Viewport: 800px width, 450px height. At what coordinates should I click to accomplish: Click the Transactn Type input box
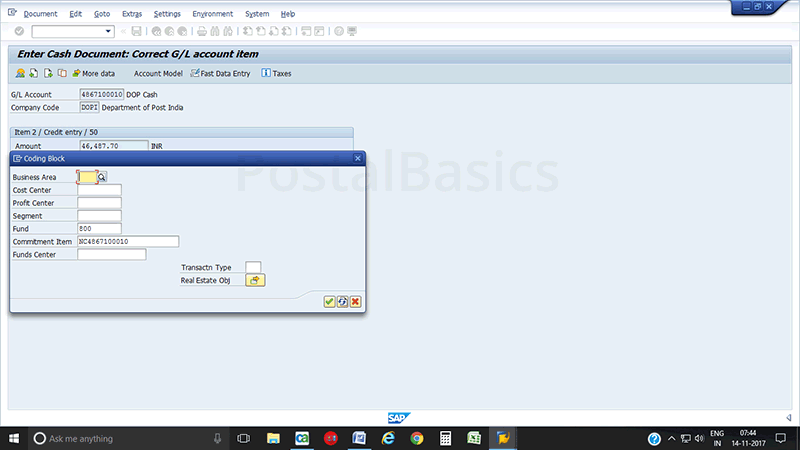(x=253, y=267)
